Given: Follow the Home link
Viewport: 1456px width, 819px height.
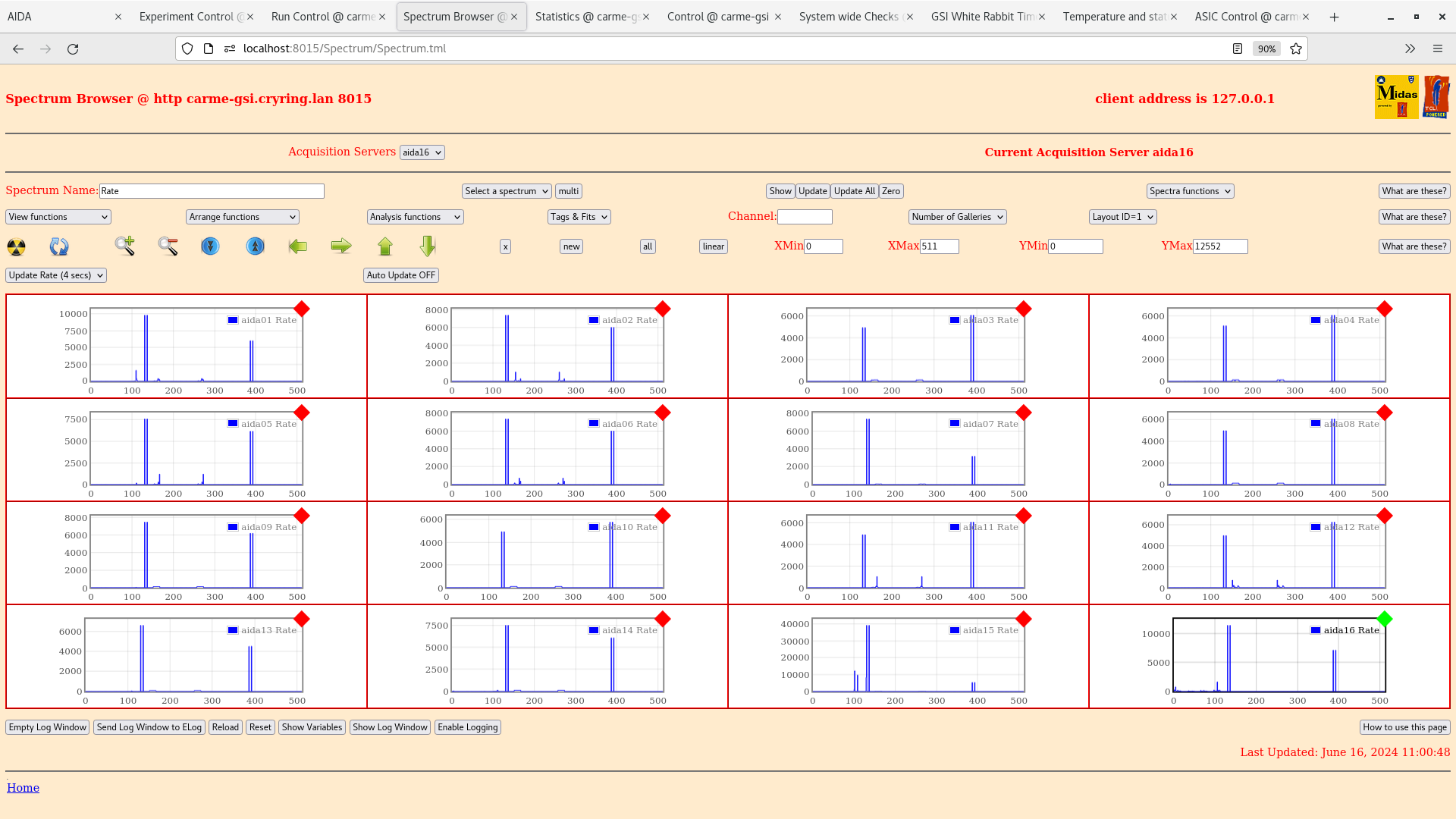Looking at the screenshot, I should (x=23, y=788).
